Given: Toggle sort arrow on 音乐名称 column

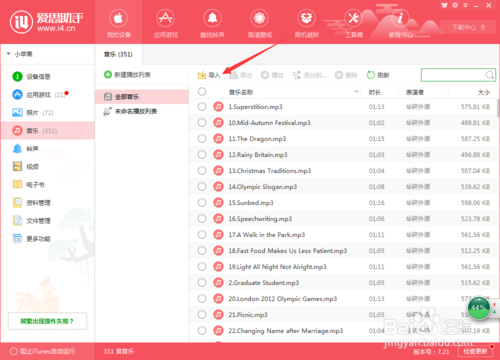Looking at the screenshot, I should (x=356, y=92).
